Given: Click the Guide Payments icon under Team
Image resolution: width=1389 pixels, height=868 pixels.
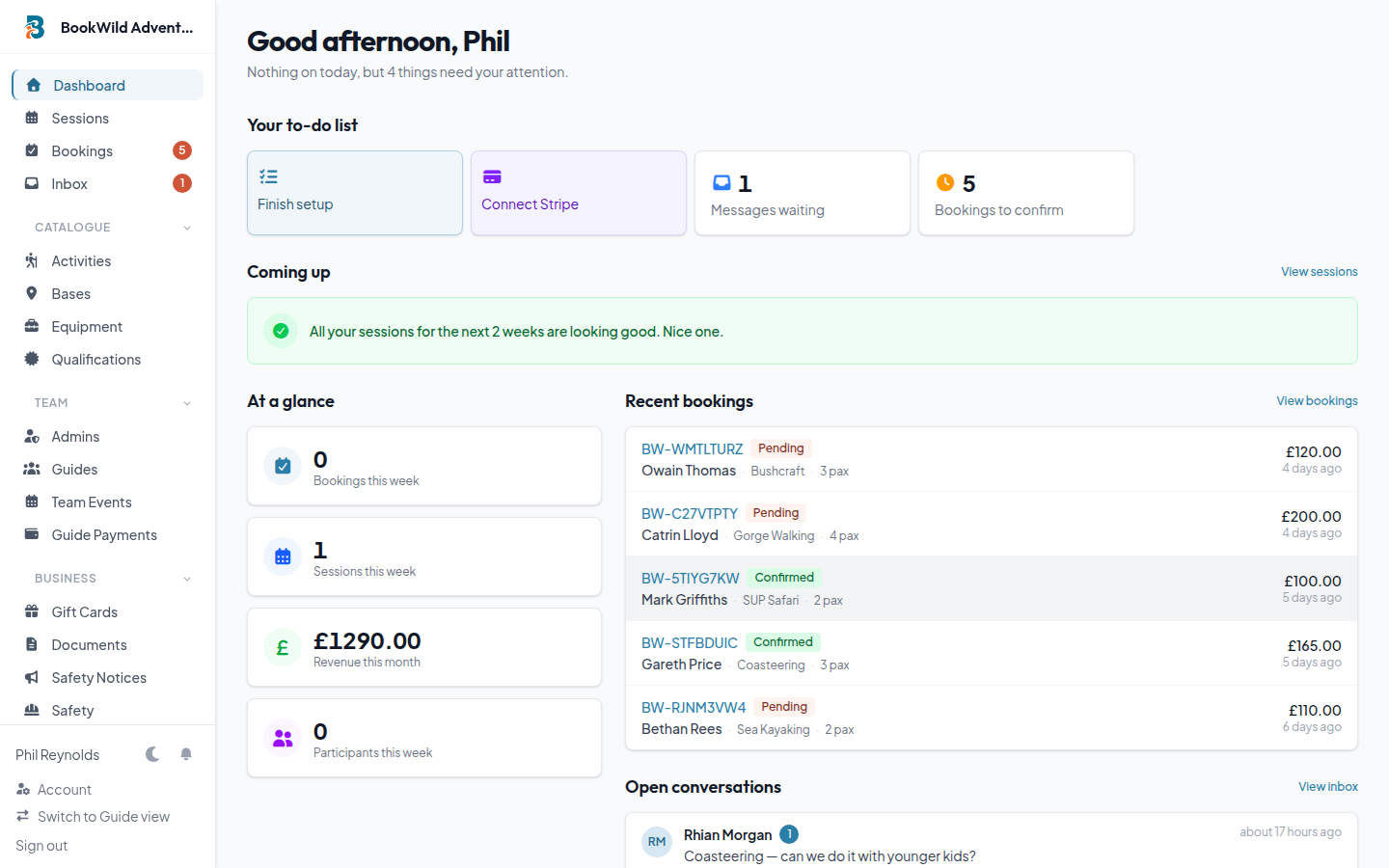Looking at the screenshot, I should pyautogui.click(x=32, y=534).
